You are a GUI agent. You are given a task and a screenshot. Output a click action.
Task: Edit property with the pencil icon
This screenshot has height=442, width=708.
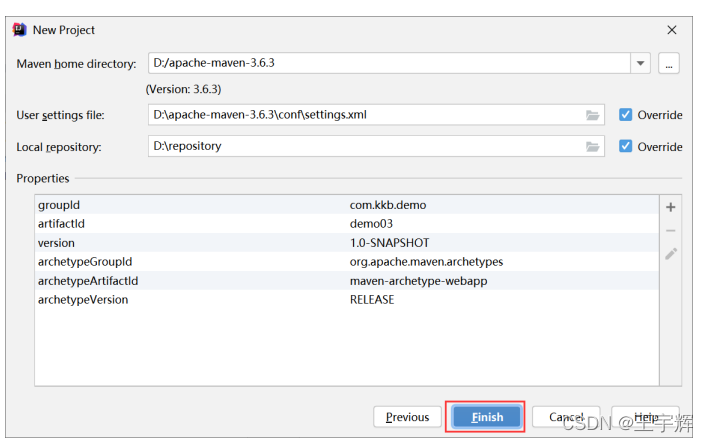point(671,254)
